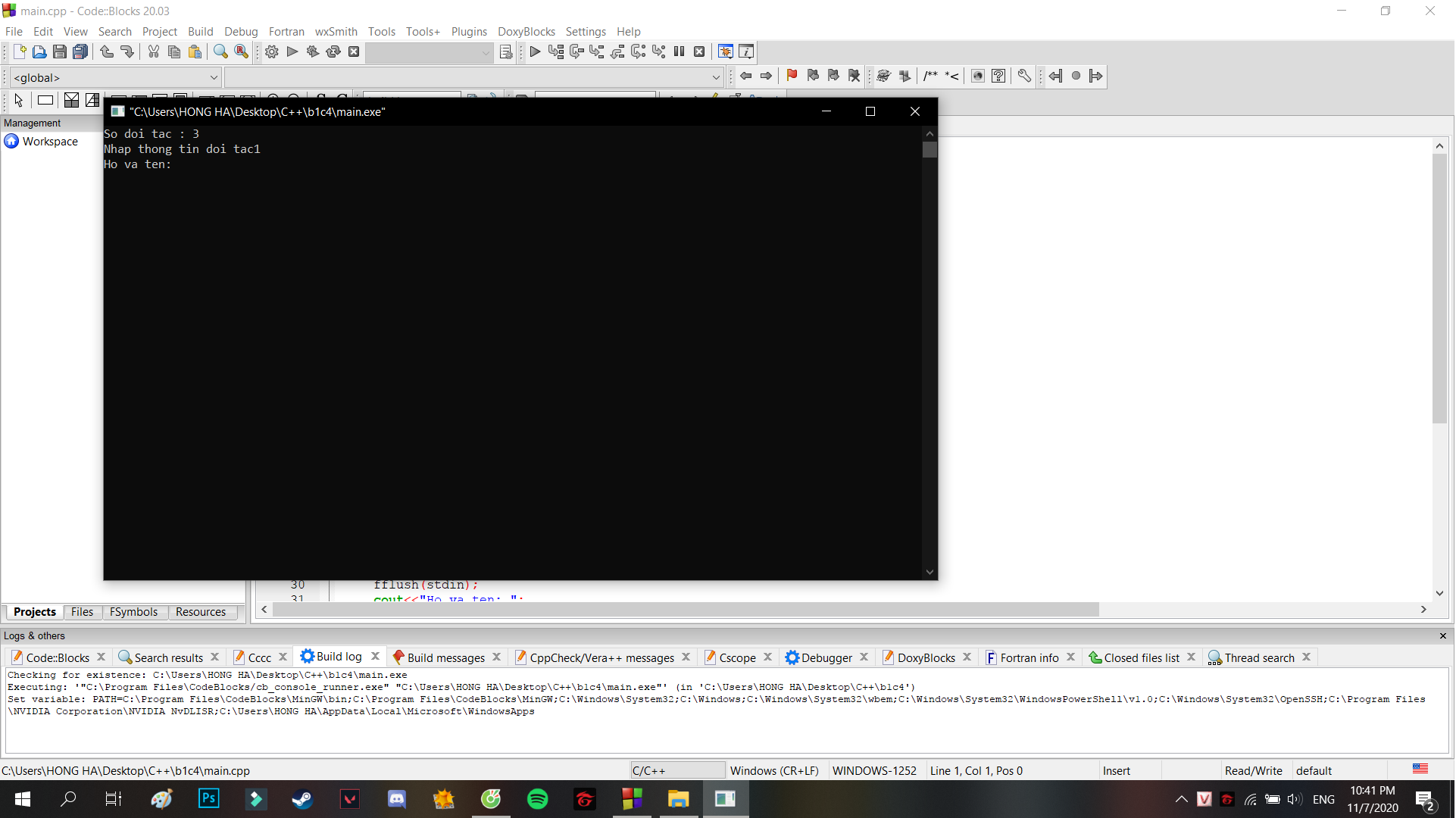Toggle bookmark with red flag icon

click(x=792, y=76)
